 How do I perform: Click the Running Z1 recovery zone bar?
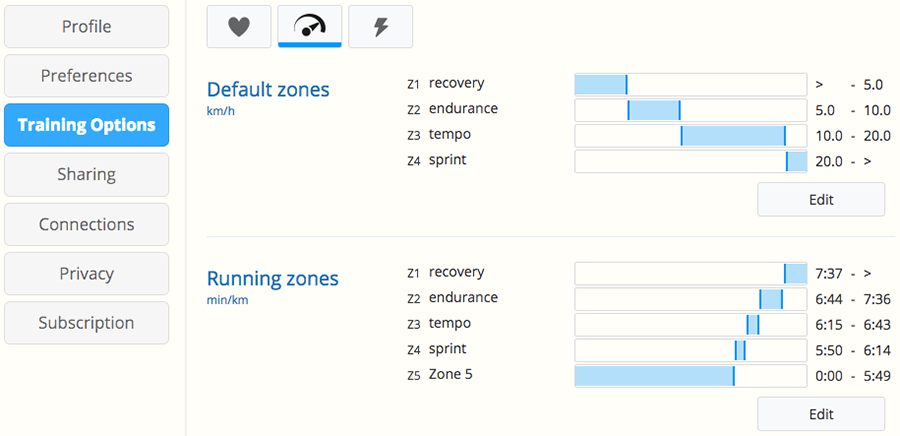coord(690,274)
